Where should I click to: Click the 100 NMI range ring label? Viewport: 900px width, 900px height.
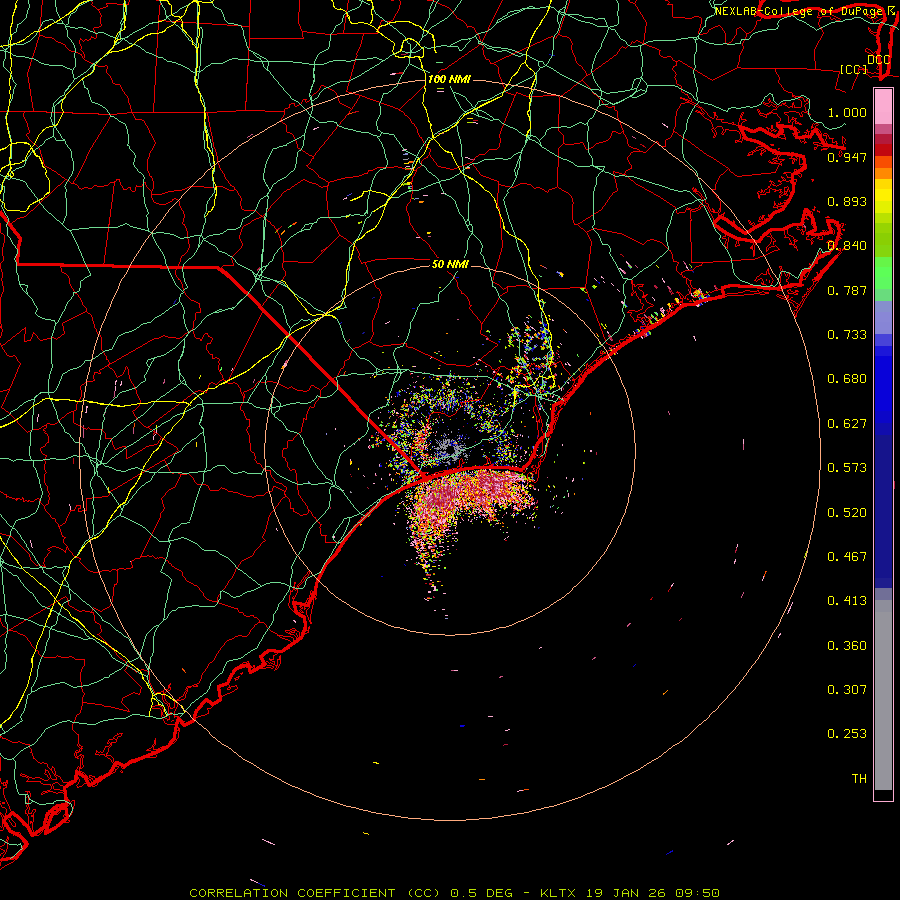point(449,79)
